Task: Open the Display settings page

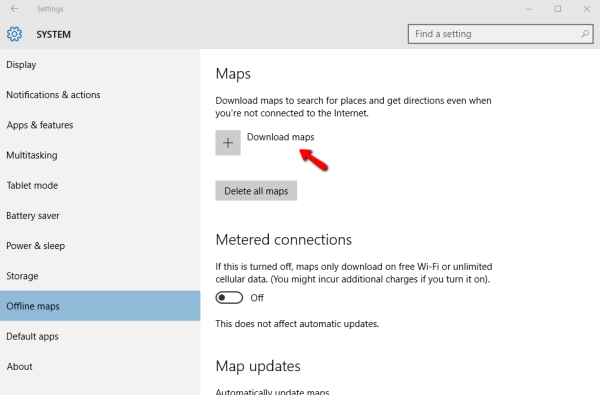Action: coord(100,65)
